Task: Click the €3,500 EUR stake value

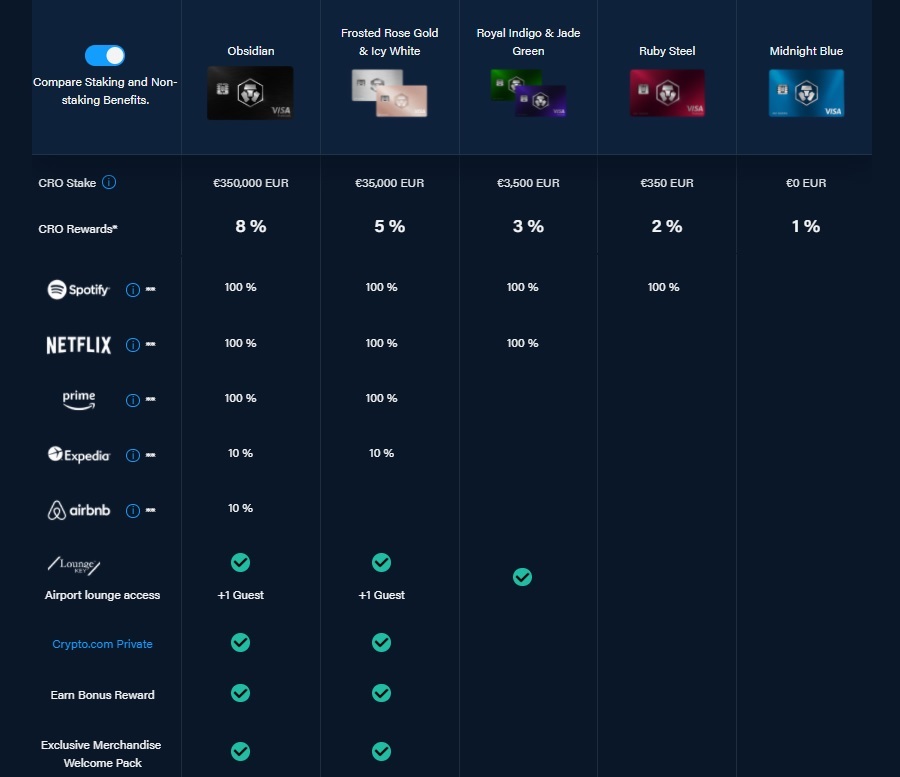Action: click(528, 183)
